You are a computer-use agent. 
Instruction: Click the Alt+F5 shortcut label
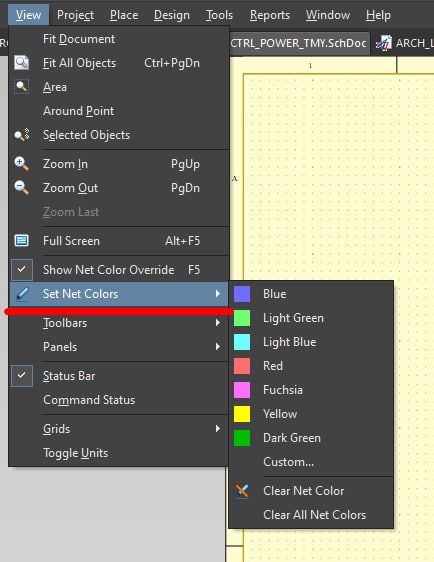[182, 240]
